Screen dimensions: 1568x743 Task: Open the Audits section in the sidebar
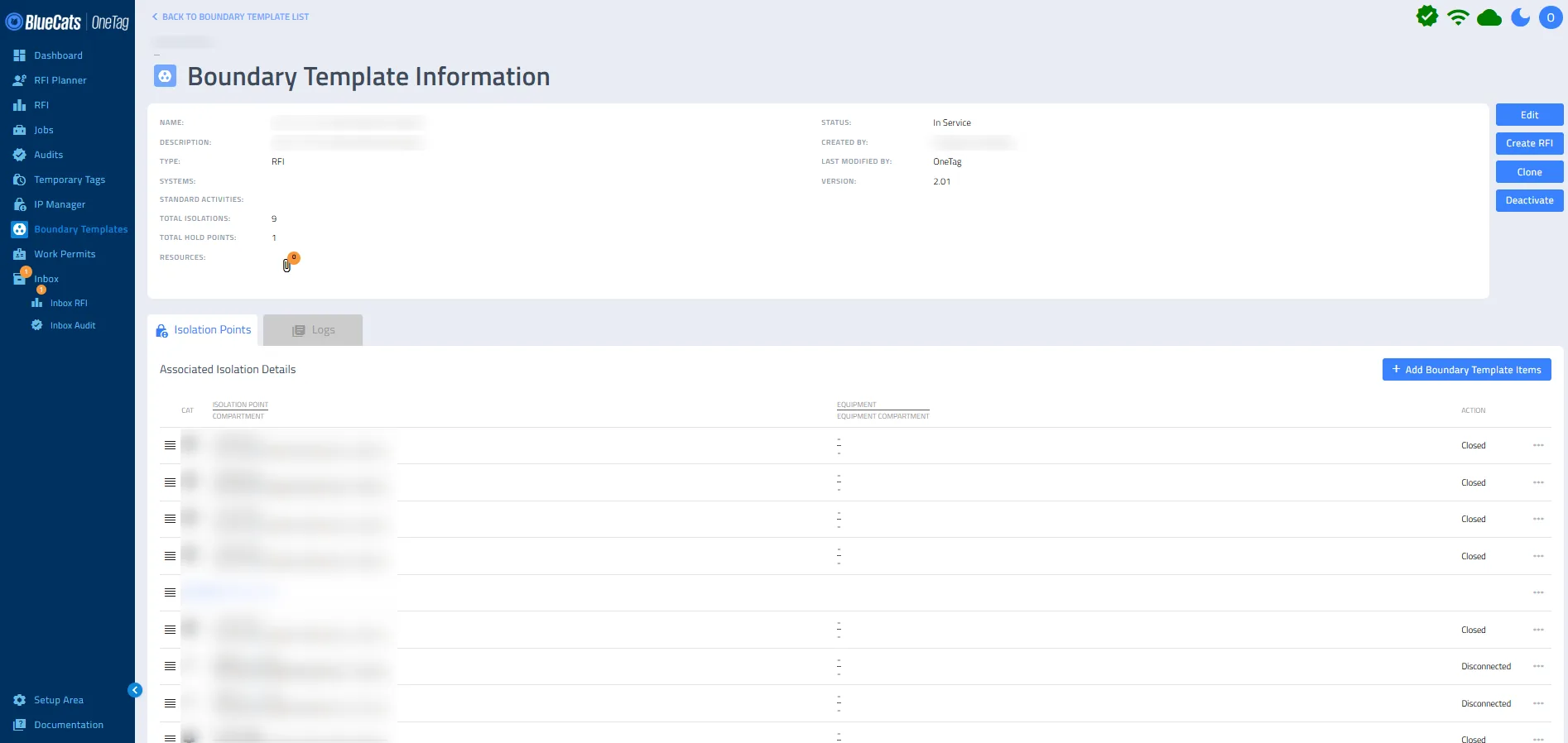coord(49,155)
